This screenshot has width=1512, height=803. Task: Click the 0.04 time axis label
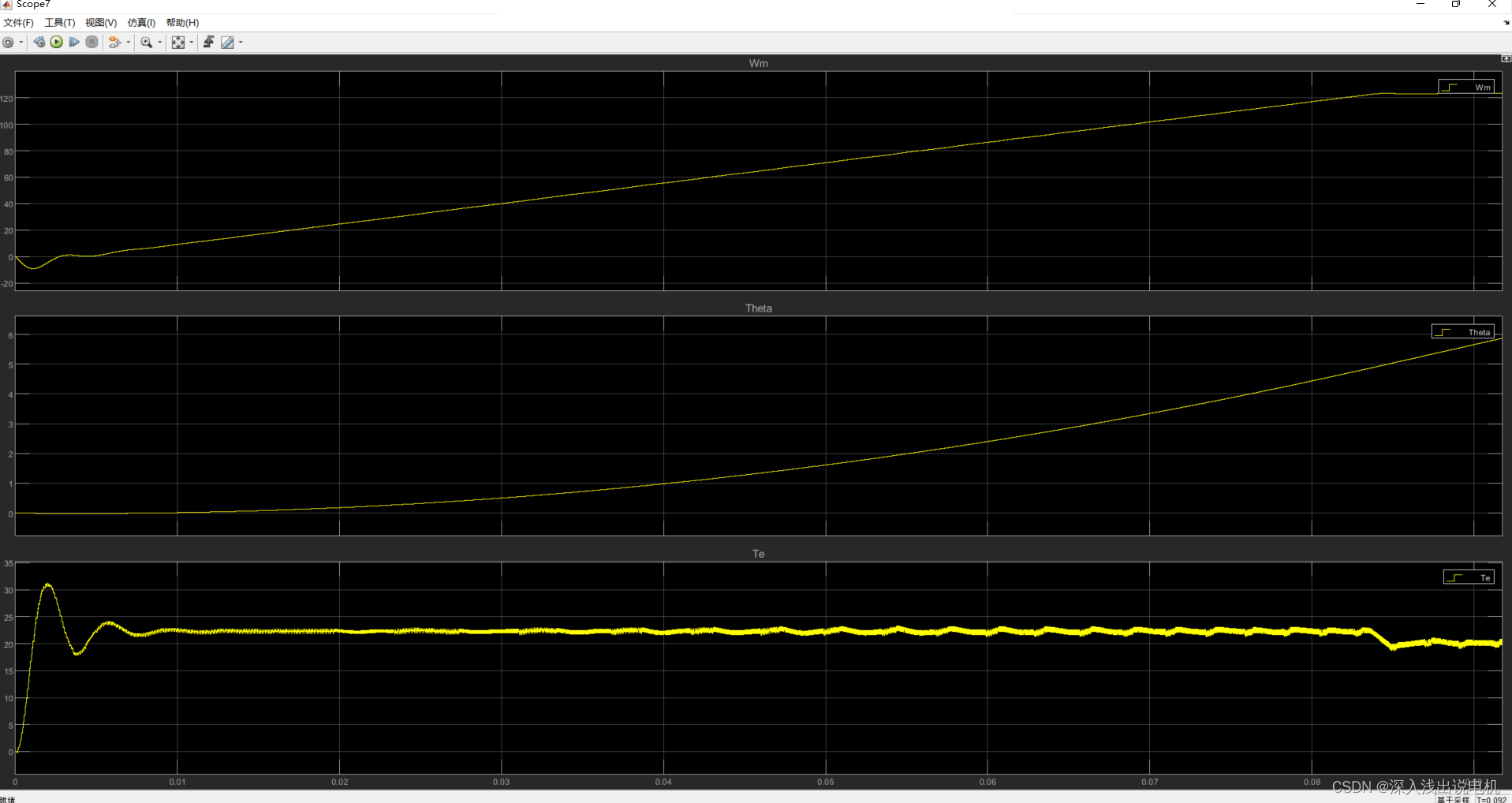(663, 782)
